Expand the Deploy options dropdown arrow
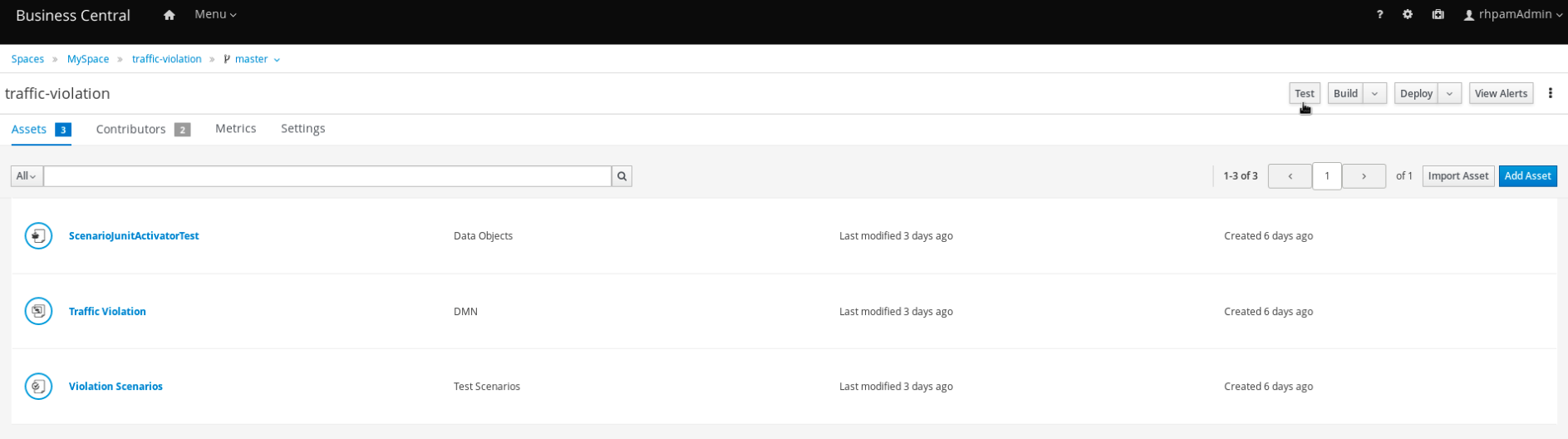1568x439 pixels. [1449, 94]
